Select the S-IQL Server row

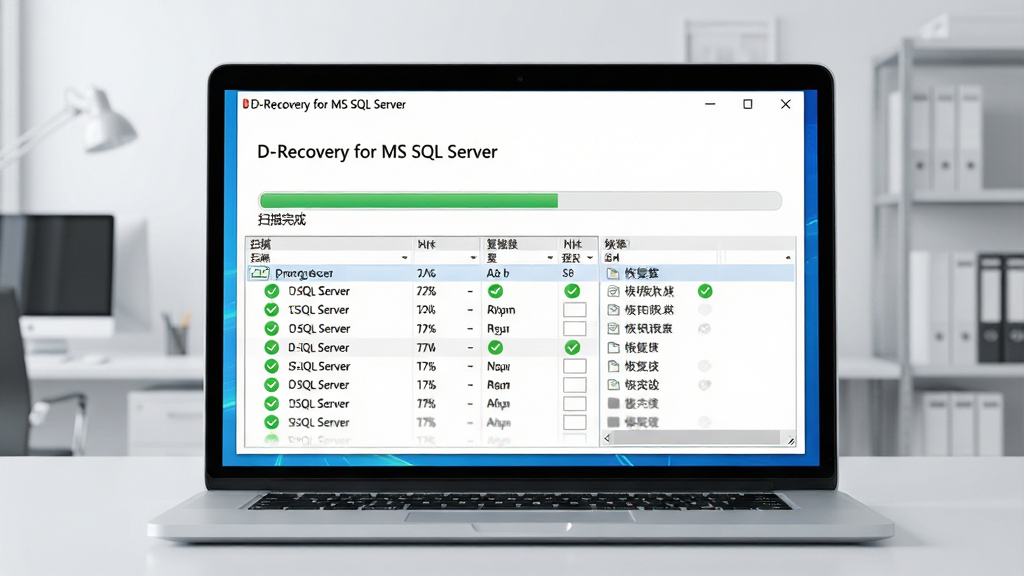point(423,366)
